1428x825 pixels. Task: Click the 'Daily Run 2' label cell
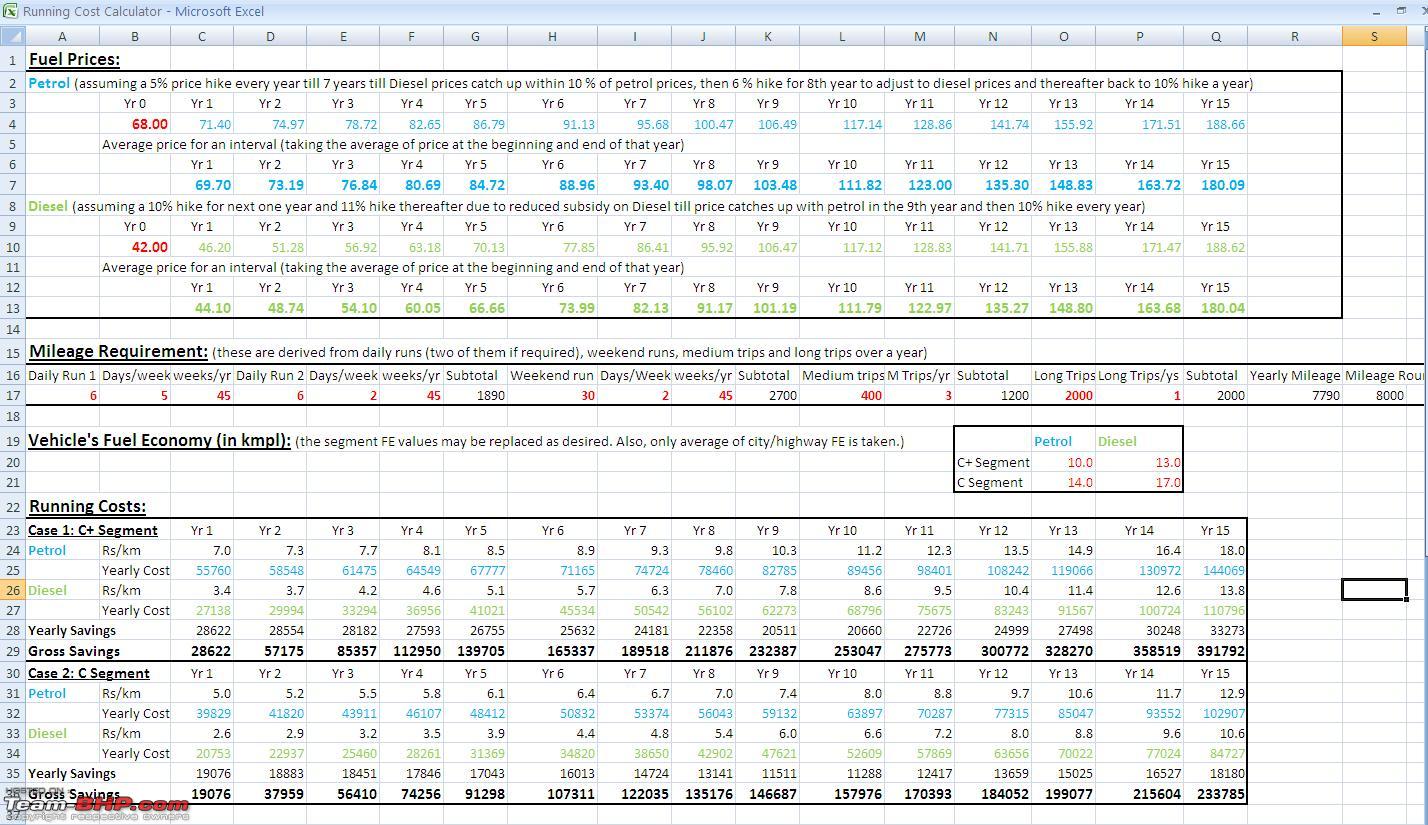(270, 375)
